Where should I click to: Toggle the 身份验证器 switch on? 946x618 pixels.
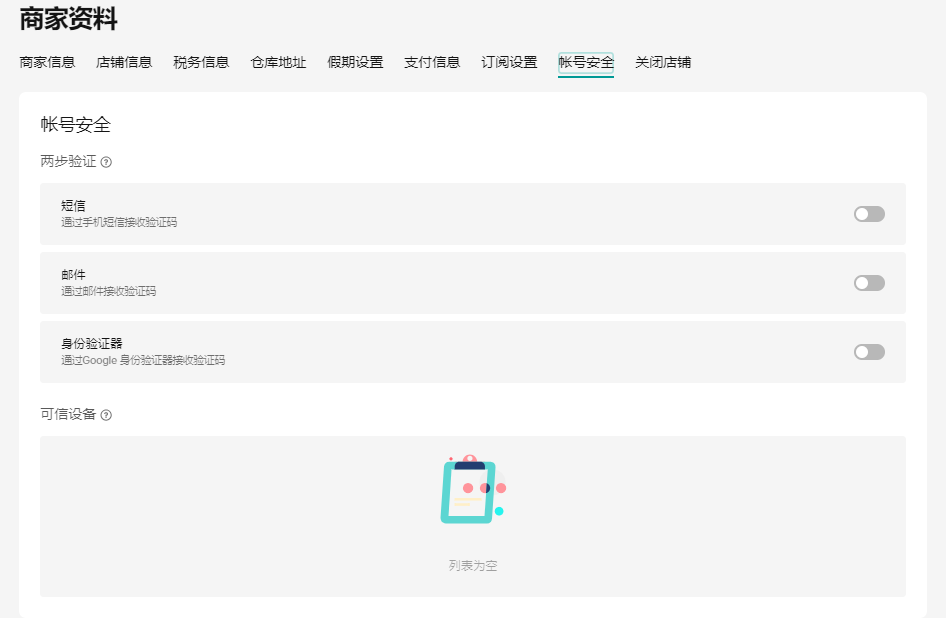pos(869,352)
